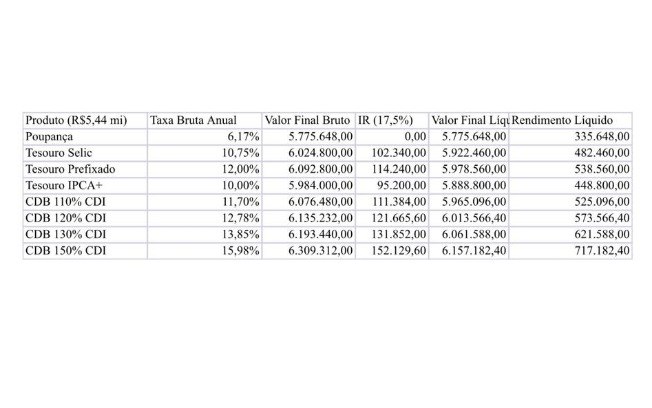Select the 0,00 IR cell for Poupança
The height and width of the screenshot is (408, 652).
[x=392, y=137]
